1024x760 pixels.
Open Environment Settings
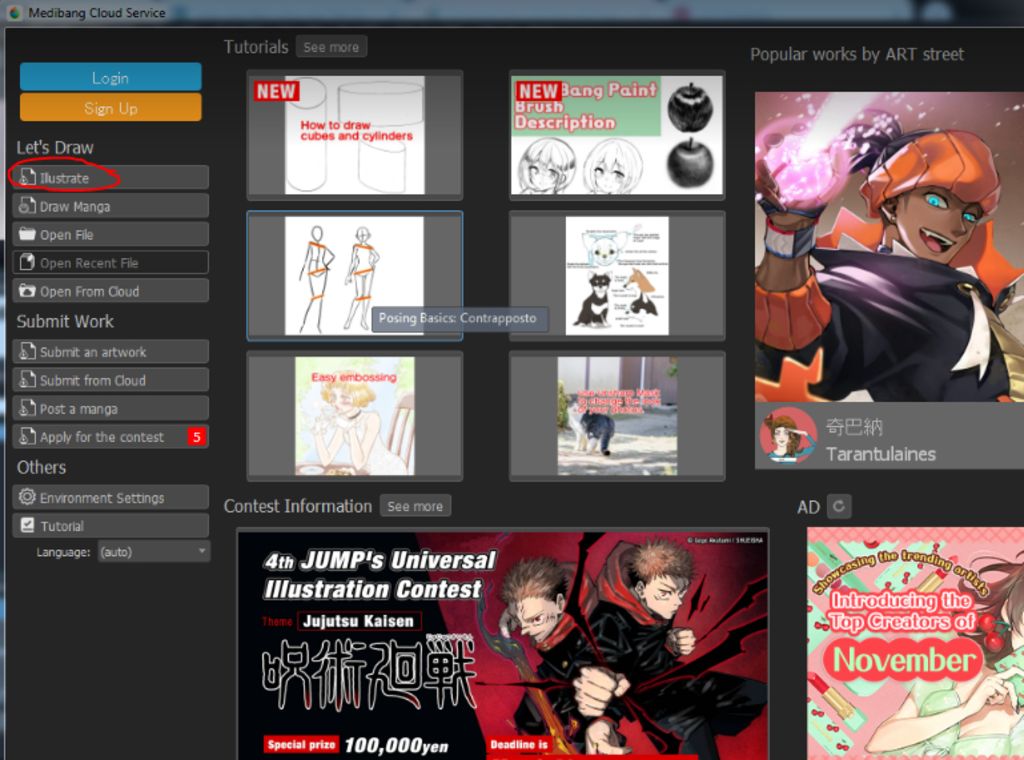pyautogui.click(x=110, y=497)
